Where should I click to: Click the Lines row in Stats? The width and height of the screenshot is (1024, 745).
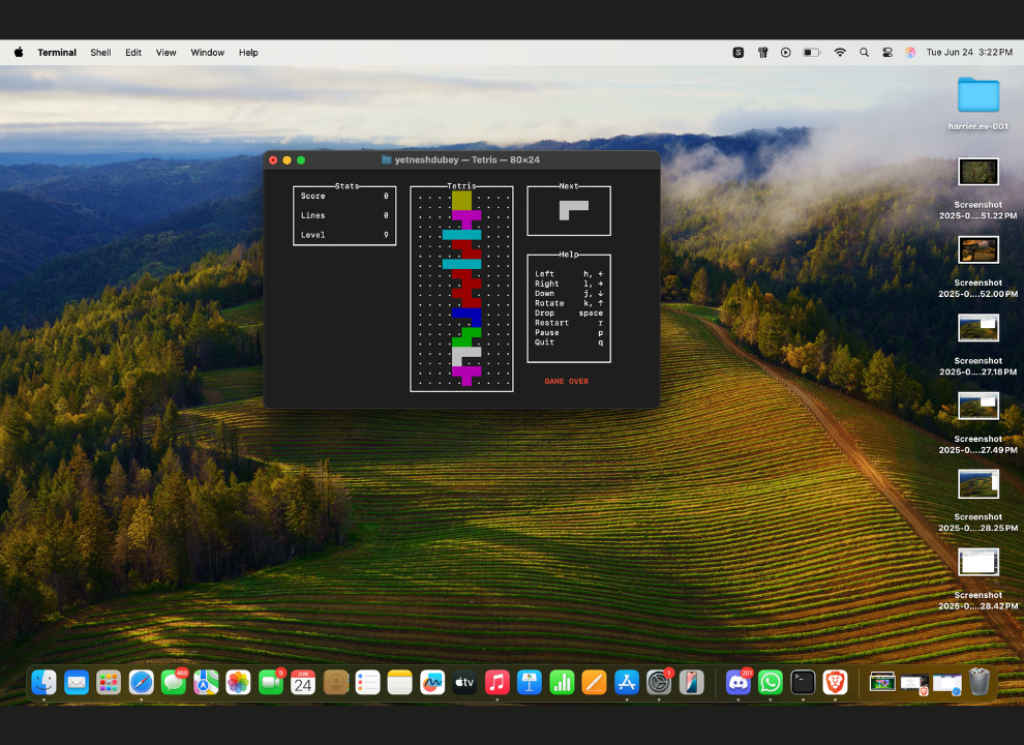pyautogui.click(x=344, y=215)
